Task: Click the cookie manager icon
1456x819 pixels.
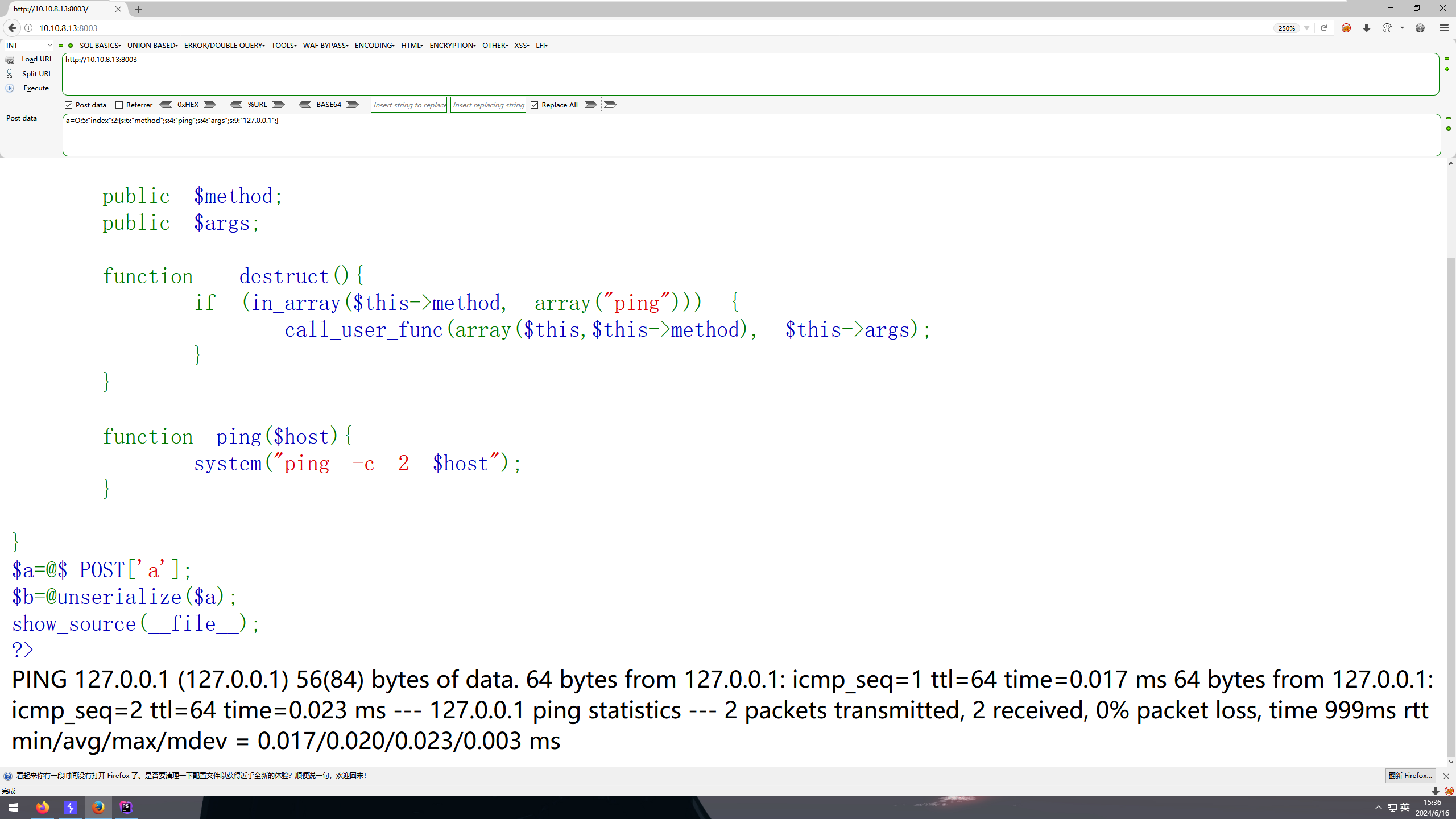Action: coord(1387,28)
